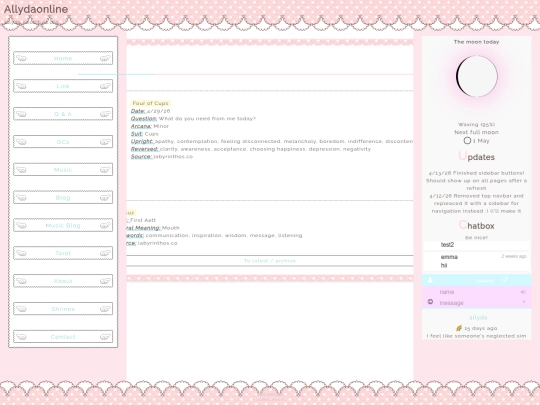
Task: Open the Music page
Action: (63, 170)
